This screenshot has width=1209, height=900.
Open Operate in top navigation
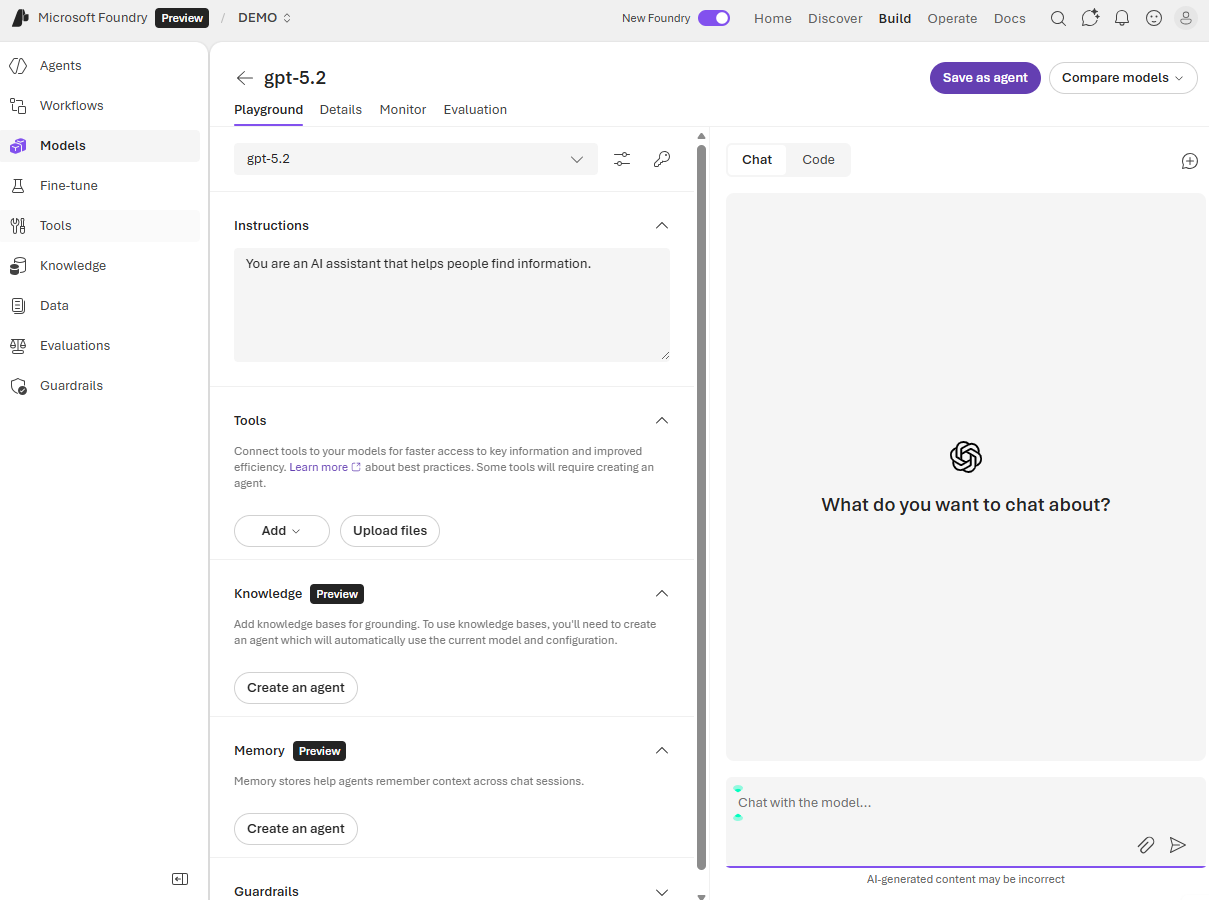(952, 18)
